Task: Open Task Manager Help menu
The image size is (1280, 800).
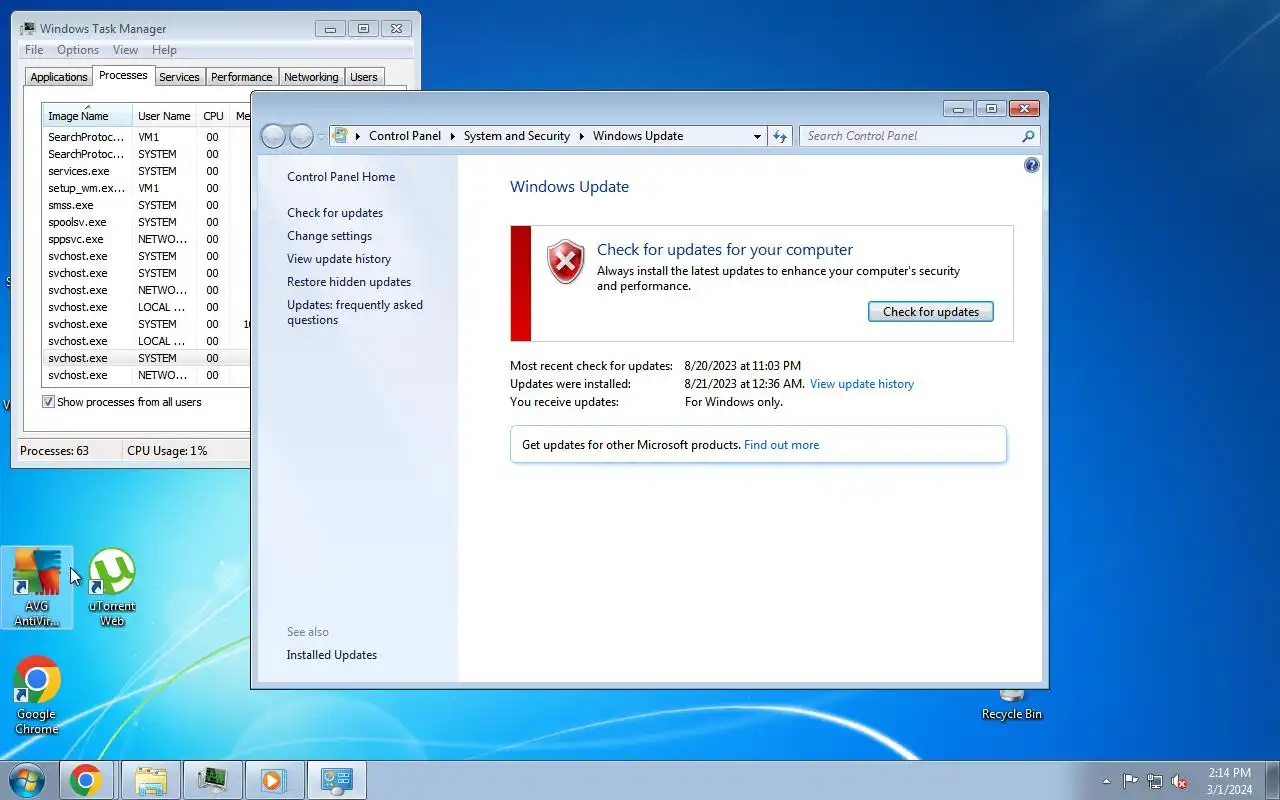Action: [164, 50]
